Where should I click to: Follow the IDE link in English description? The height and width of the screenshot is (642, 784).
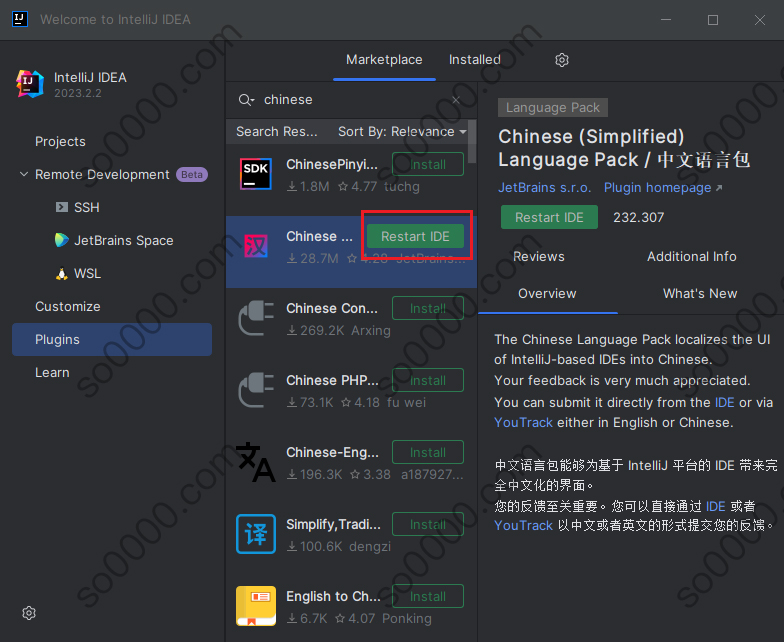(724, 402)
